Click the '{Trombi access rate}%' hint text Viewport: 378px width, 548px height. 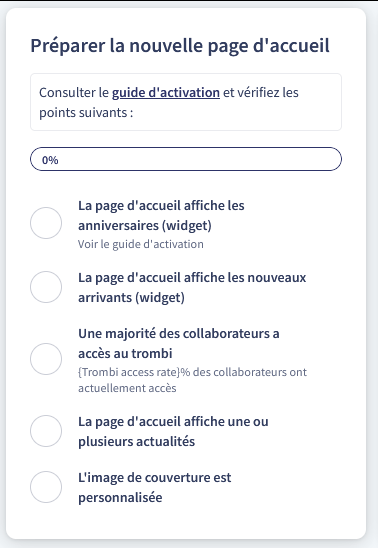click(x=192, y=380)
